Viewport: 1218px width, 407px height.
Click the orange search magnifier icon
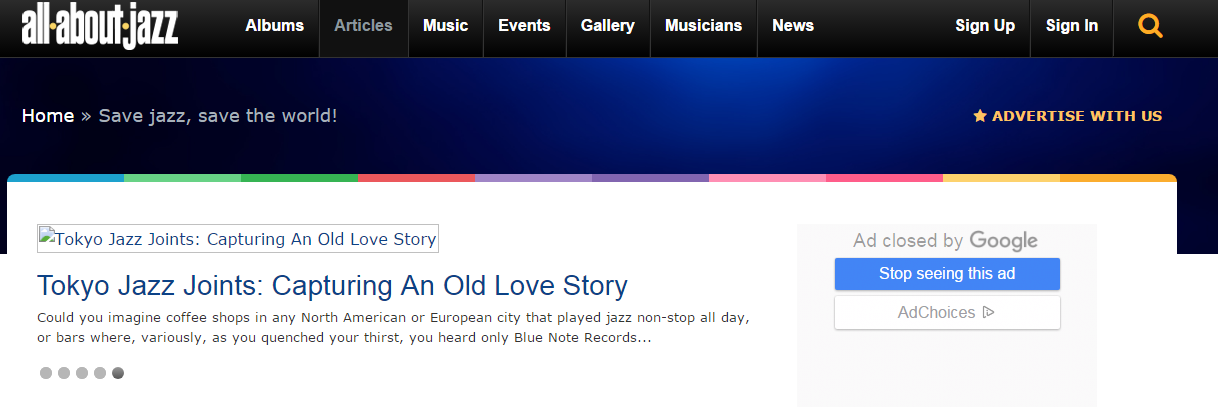tap(1151, 26)
